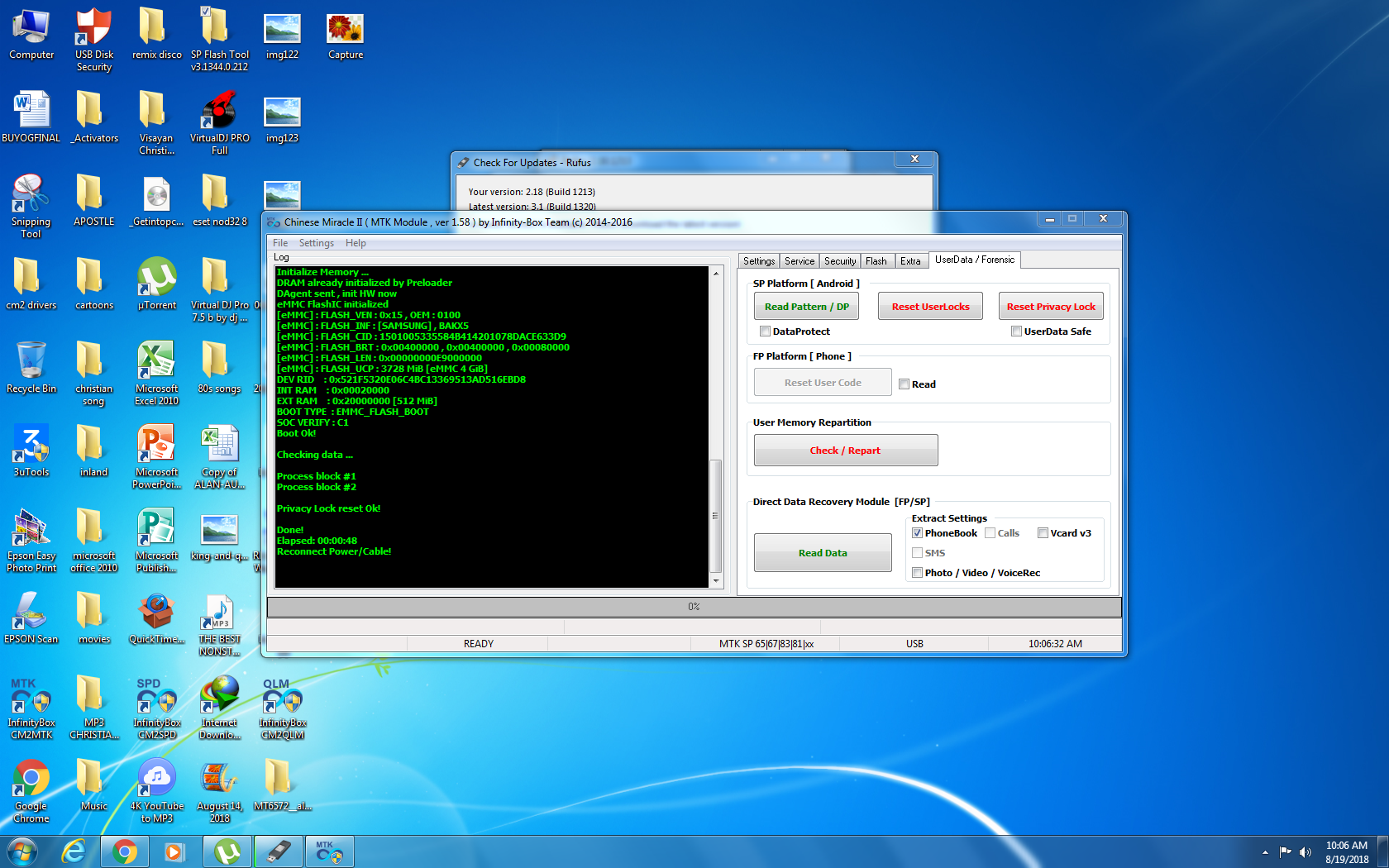Switch to the Flash tab
The image size is (1389, 868).
[x=876, y=261]
